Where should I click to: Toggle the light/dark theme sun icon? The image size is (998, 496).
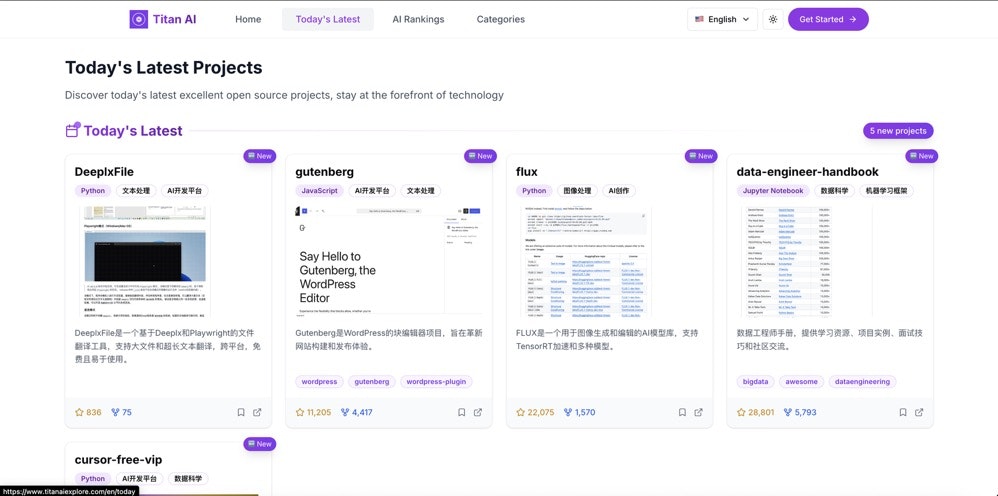pos(773,19)
